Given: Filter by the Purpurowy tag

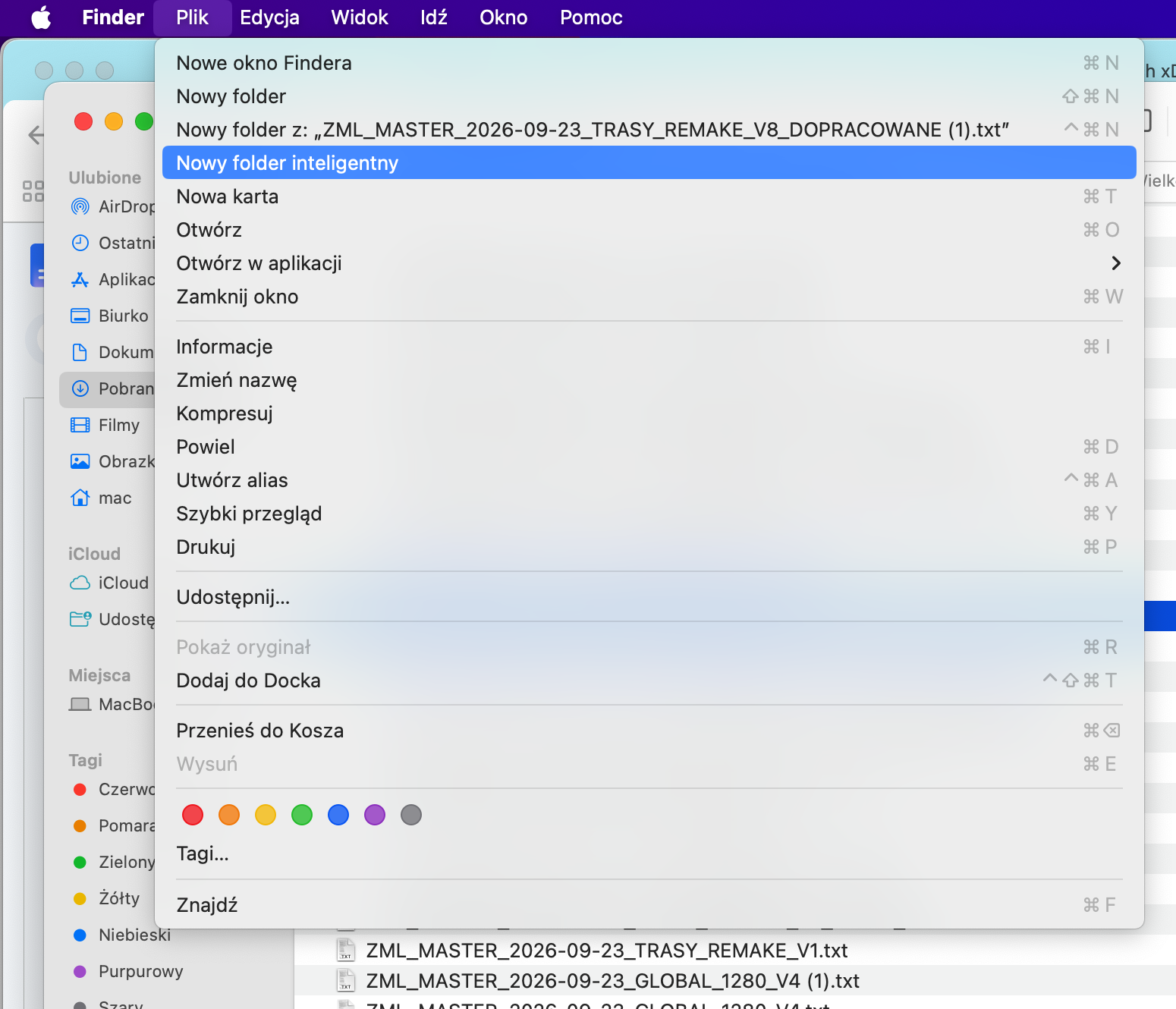Looking at the screenshot, I should tap(127, 971).
